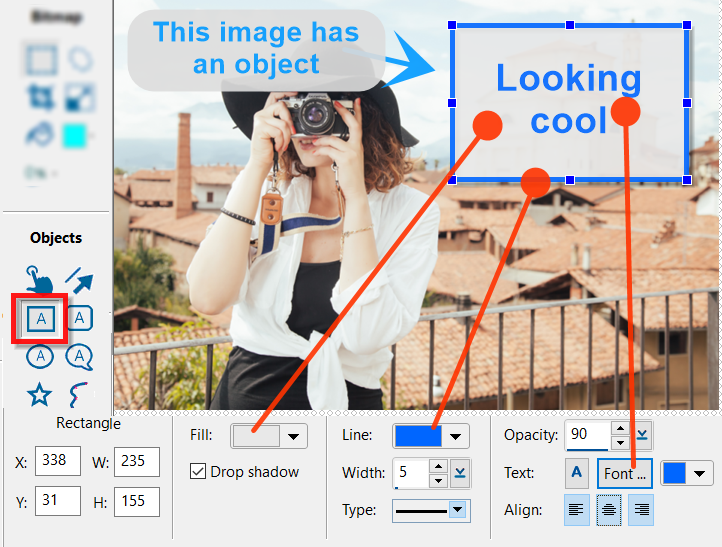Toggle the Drop shadow checkbox
This screenshot has width=722, height=547.
(198, 472)
